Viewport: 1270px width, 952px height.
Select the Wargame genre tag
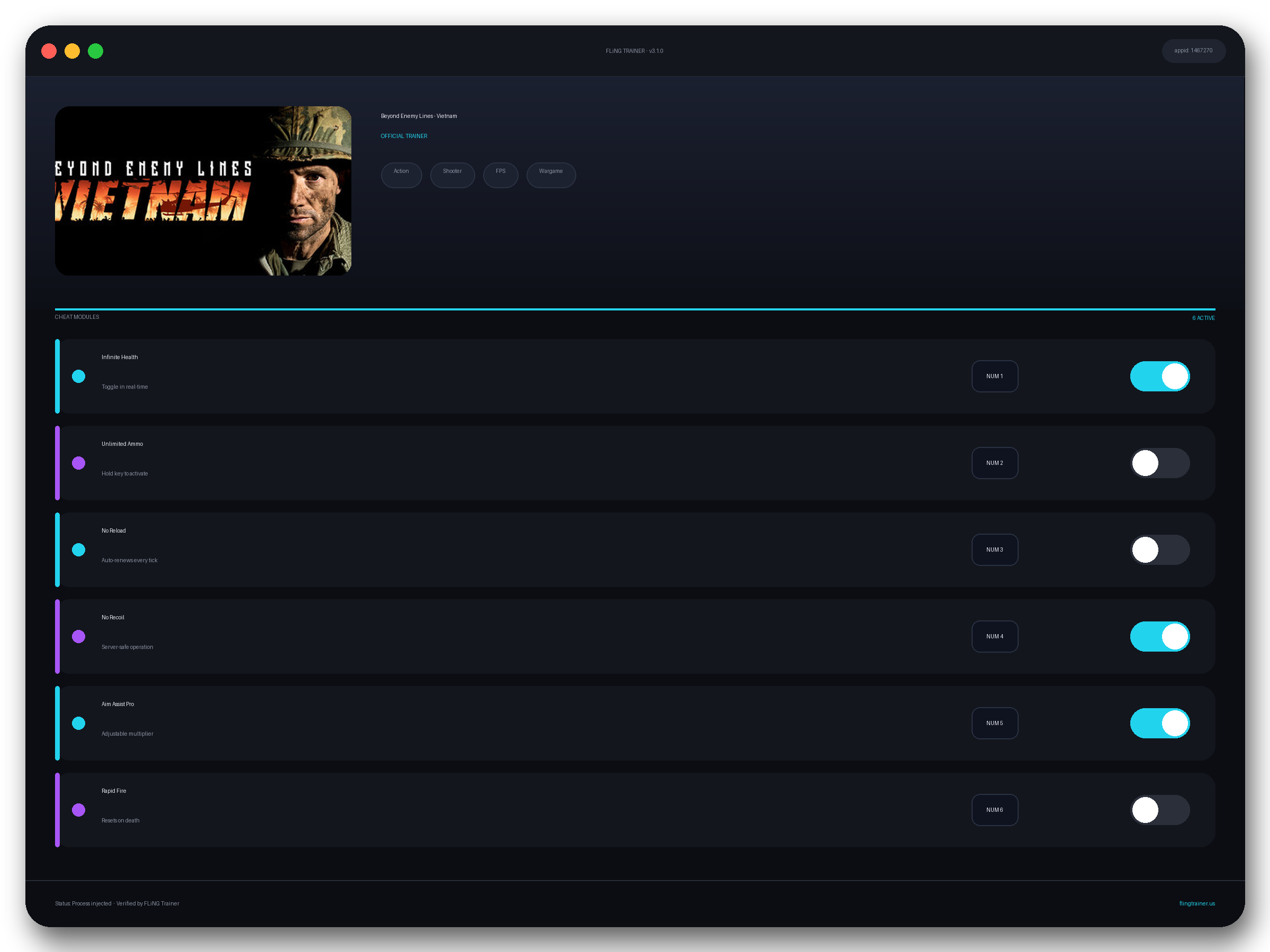551,175
